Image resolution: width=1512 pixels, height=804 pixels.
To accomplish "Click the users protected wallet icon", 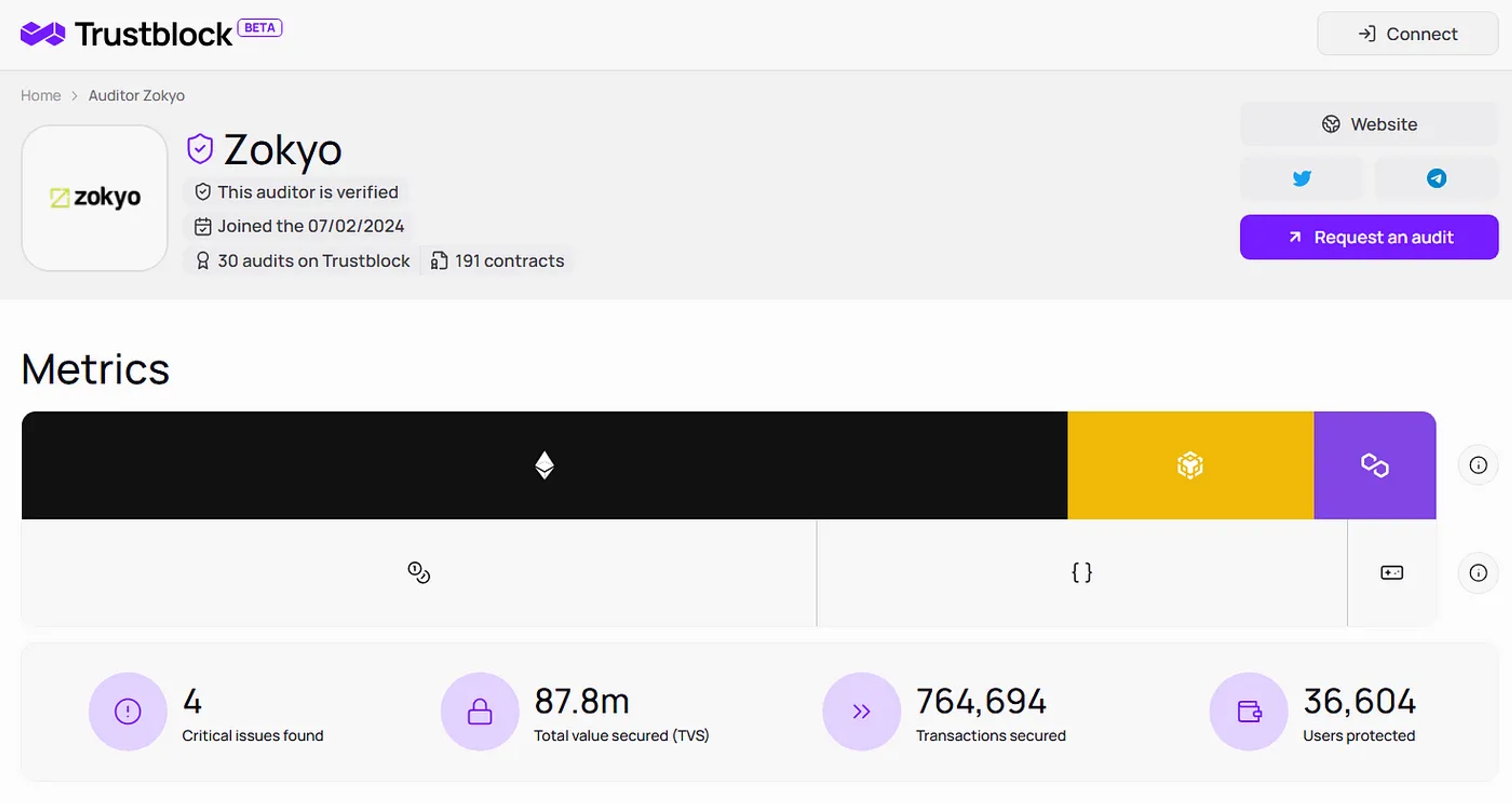I will tap(1249, 712).
